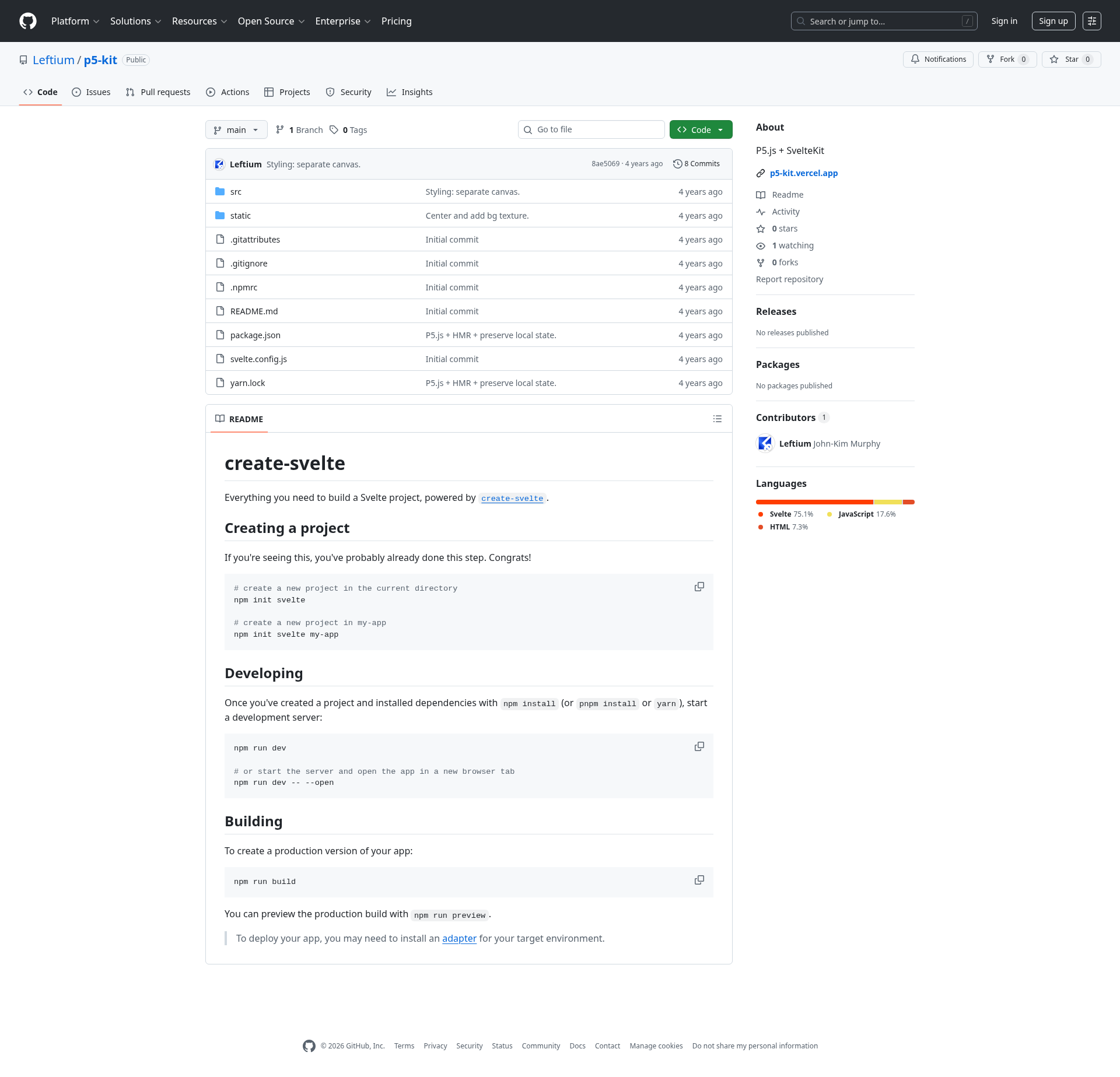
Task: Open the p5-kit.vercel.app link
Action: (x=804, y=173)
